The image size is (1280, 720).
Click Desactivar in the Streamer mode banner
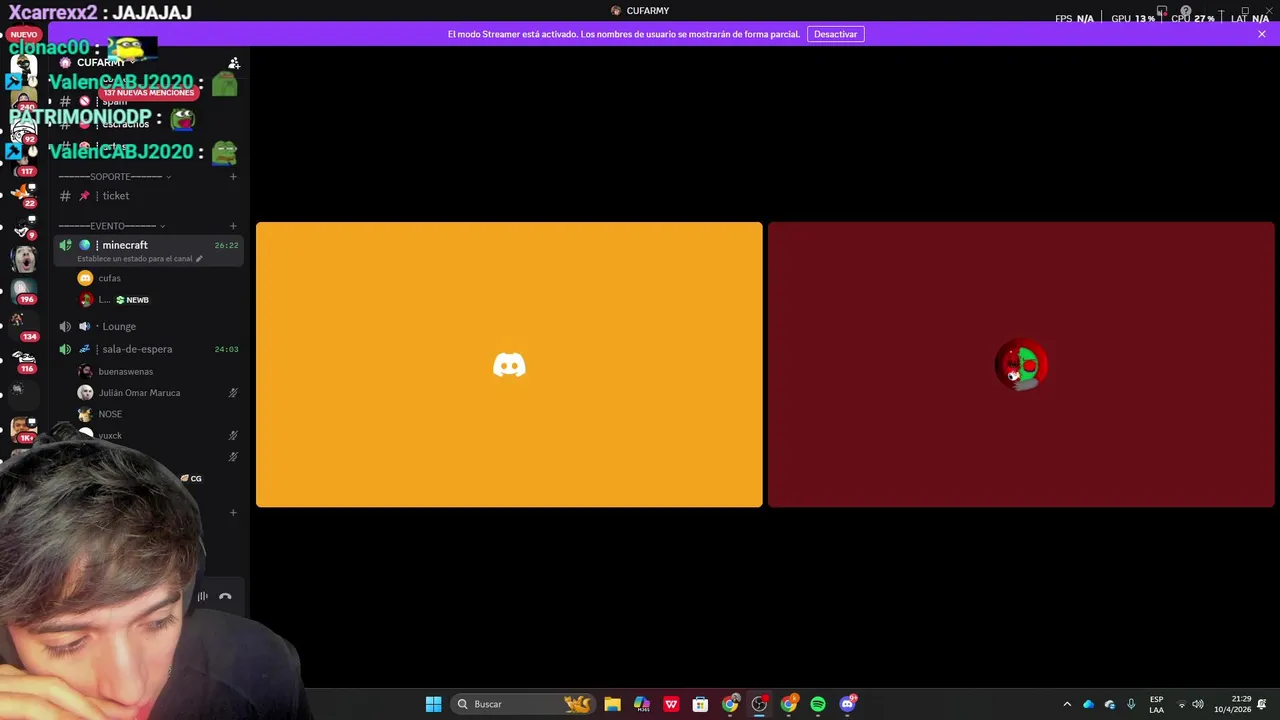tap(835, 34)
